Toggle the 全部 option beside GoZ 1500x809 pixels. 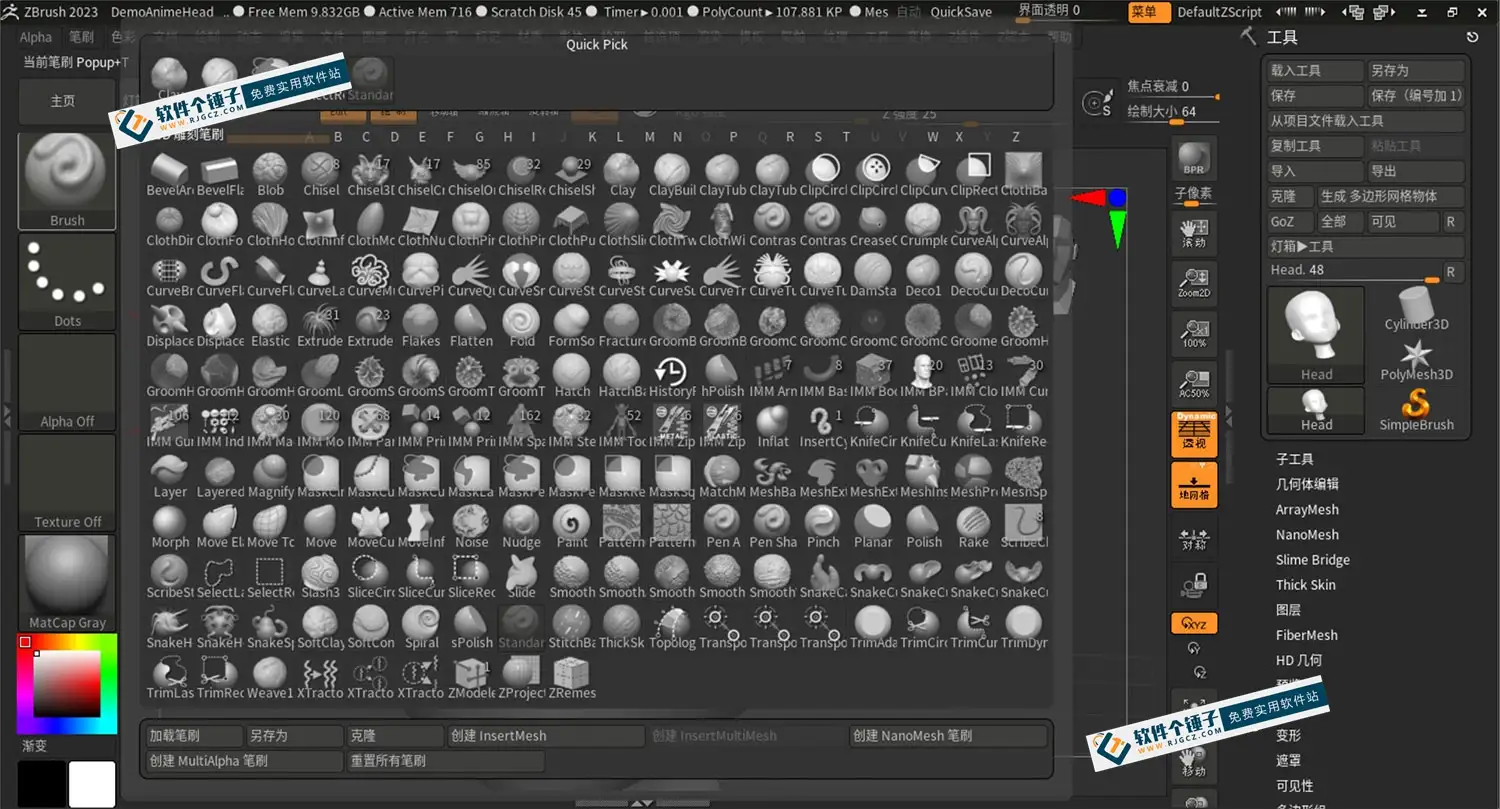pos(1340,221)
